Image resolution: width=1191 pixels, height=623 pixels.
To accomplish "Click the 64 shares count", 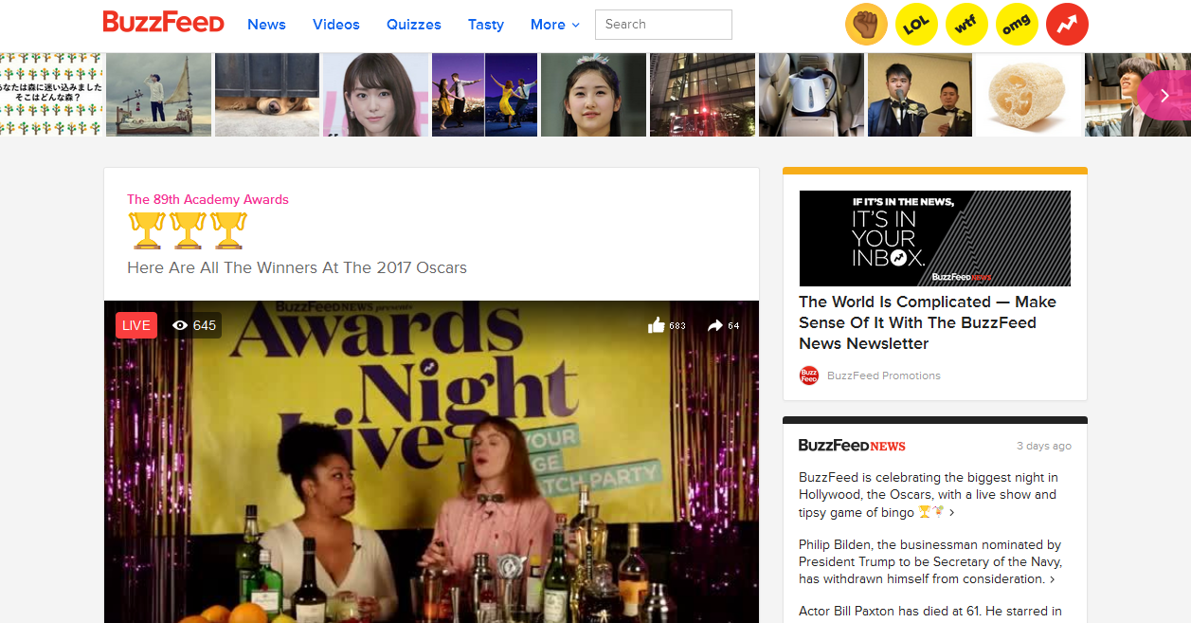I will pyautogui.click(x=734, y=325).
